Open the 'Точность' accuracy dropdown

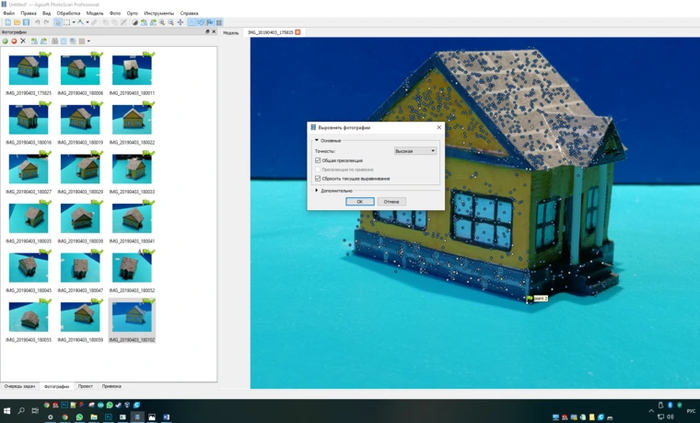(x=416, y=151)
